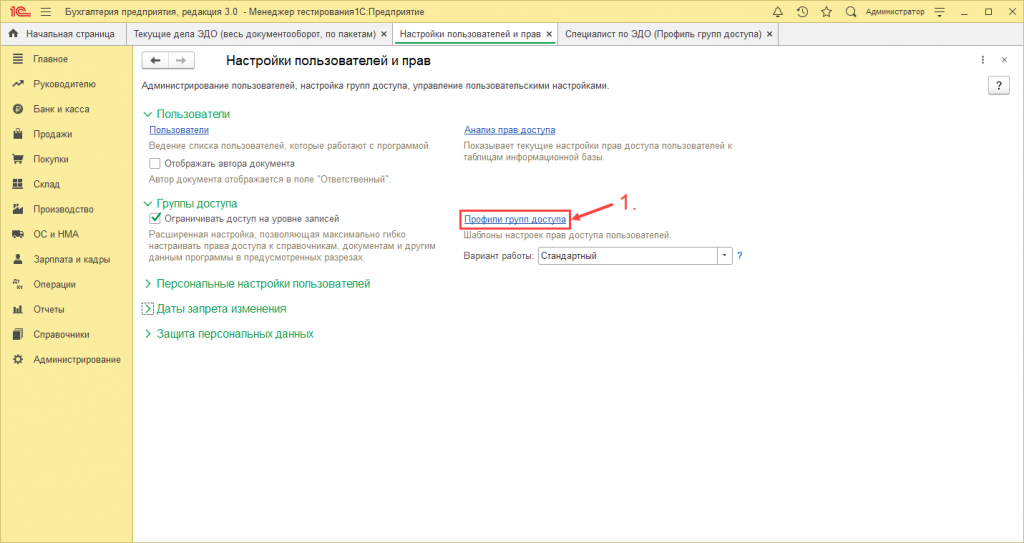Screen dimensions: 1024x543
Task: Close the Настройки пользователей и прав tab
Action: tap(549, 34)
